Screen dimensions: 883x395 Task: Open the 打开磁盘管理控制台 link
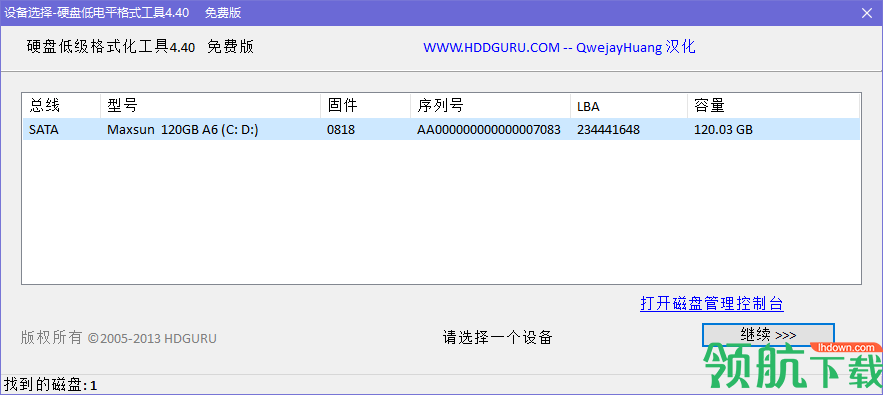click(x=712, y=304)
